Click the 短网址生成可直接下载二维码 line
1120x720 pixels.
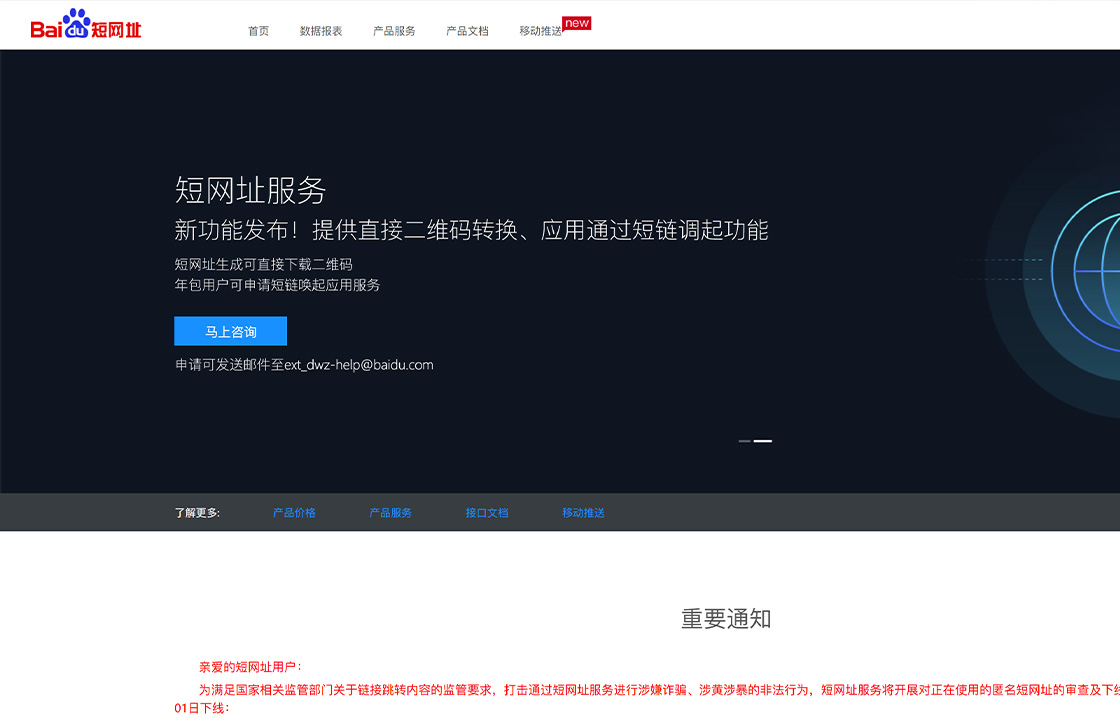(264, 264)
